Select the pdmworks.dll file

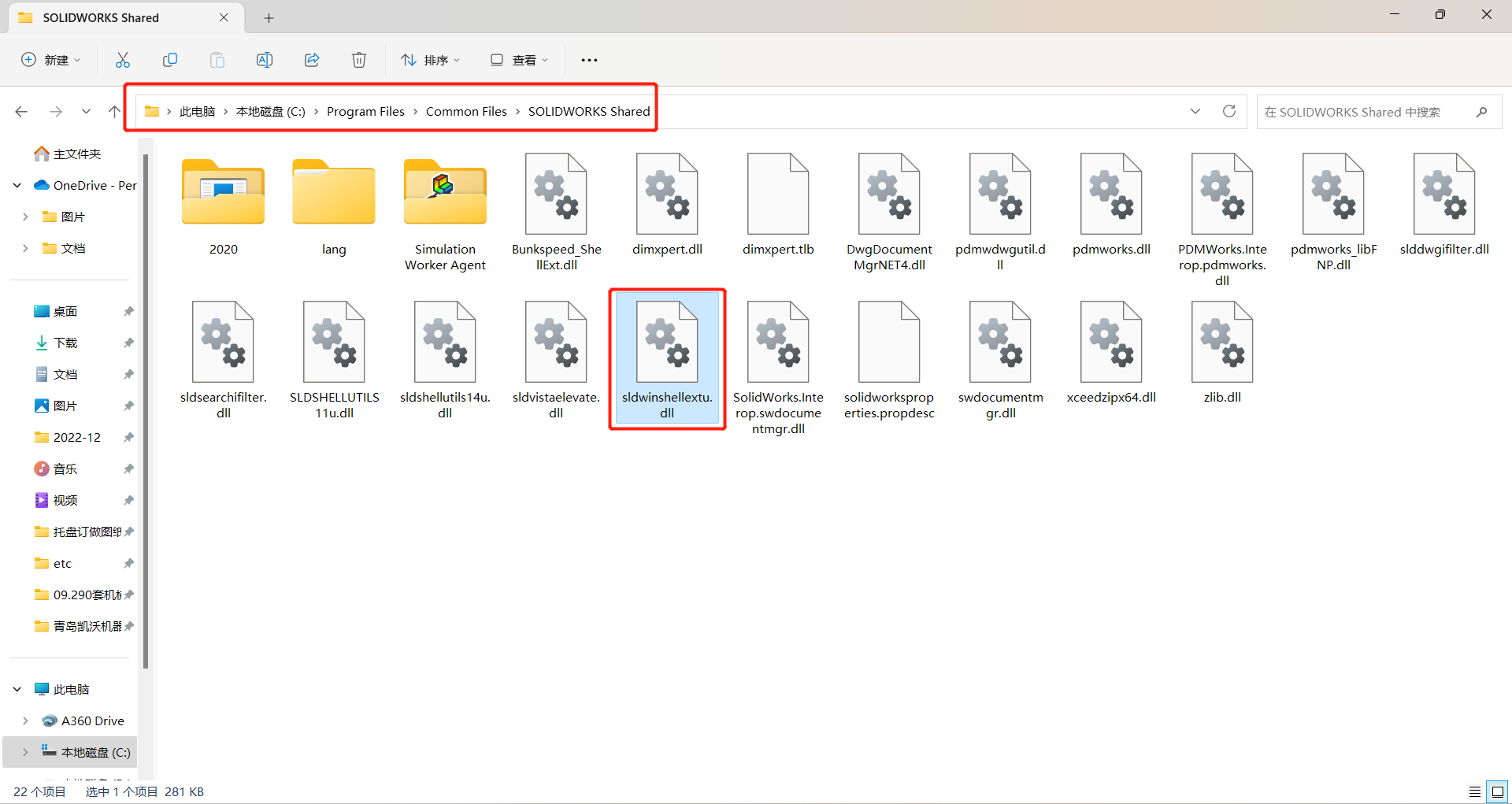coord(1111,205)
